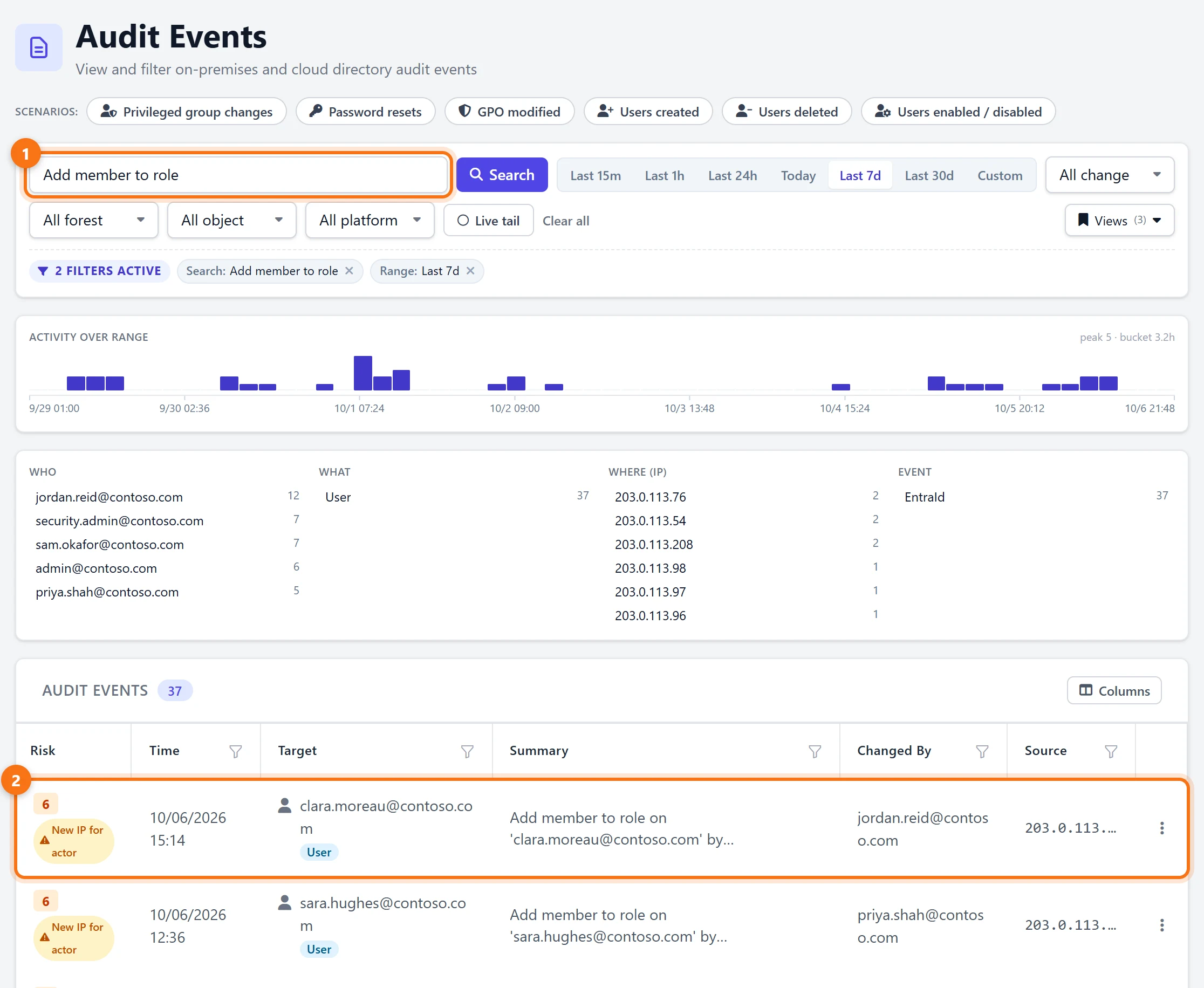This screenshot has width=1204, height=988.
Task: Click the warning icon in clara.moreau row
Action: tap(44, 841)
